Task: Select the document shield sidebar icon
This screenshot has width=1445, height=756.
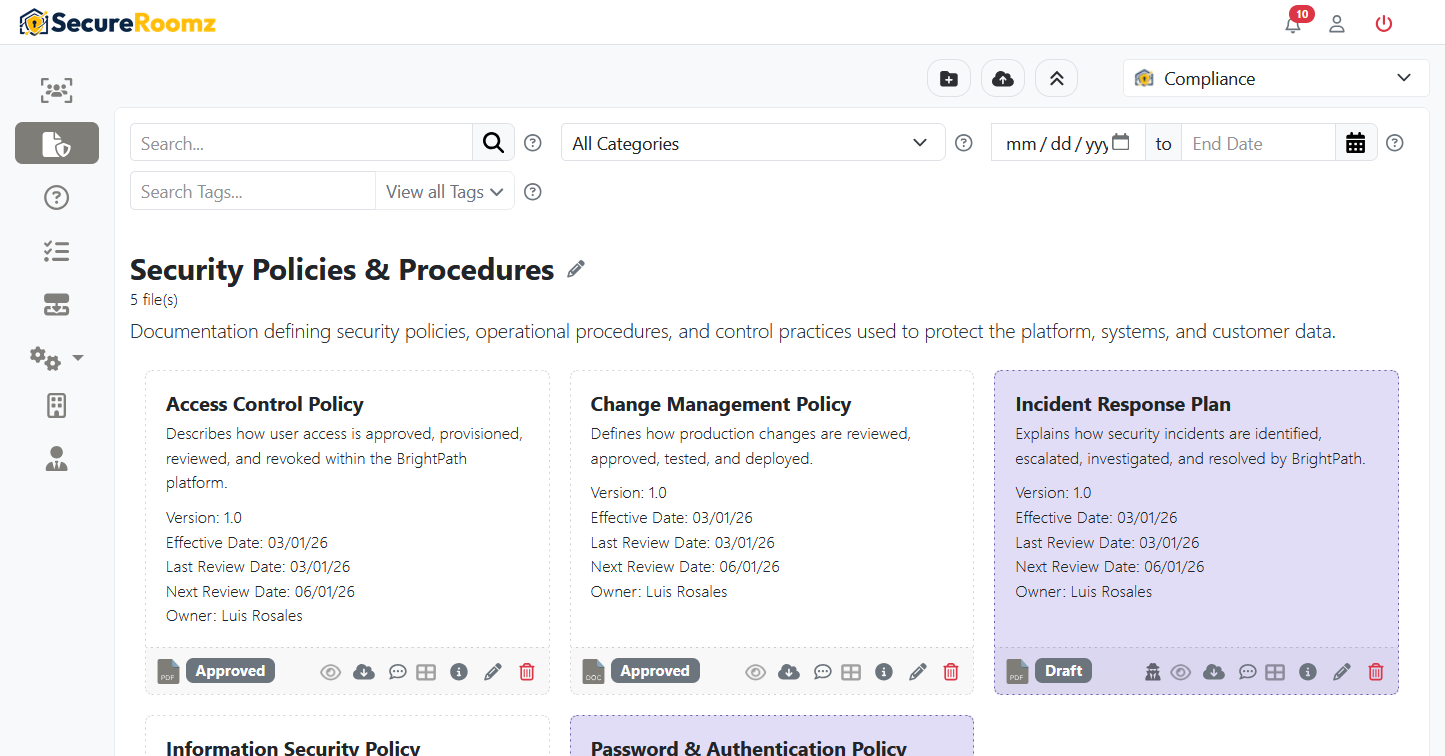Action: coord(57,143)
